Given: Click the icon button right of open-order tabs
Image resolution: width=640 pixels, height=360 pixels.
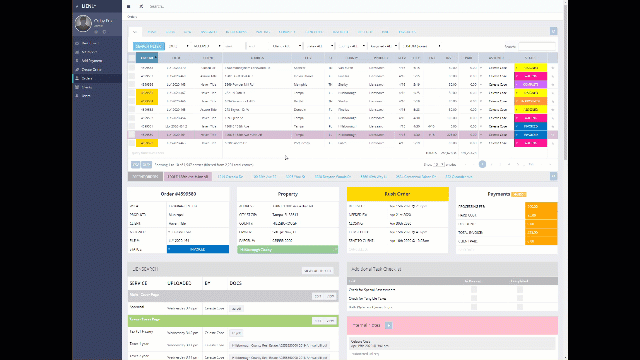Looking at the screenshot, I should pos(553,176).
